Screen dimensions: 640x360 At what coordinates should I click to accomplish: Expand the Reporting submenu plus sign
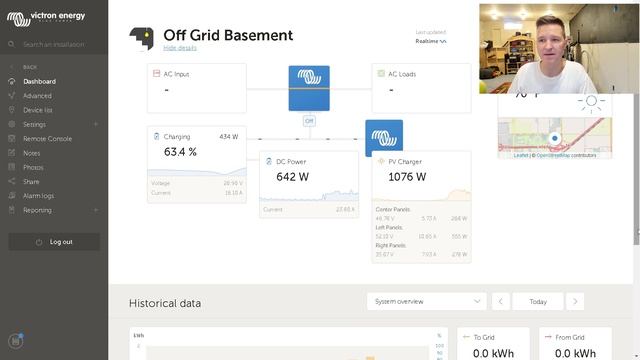point(96,210)
